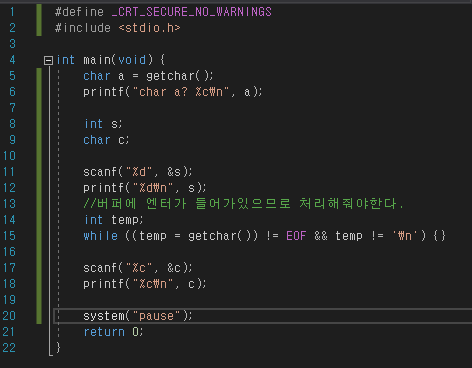Click on <stdio.h> include text

pyautogui.click(x=150, y=28)
